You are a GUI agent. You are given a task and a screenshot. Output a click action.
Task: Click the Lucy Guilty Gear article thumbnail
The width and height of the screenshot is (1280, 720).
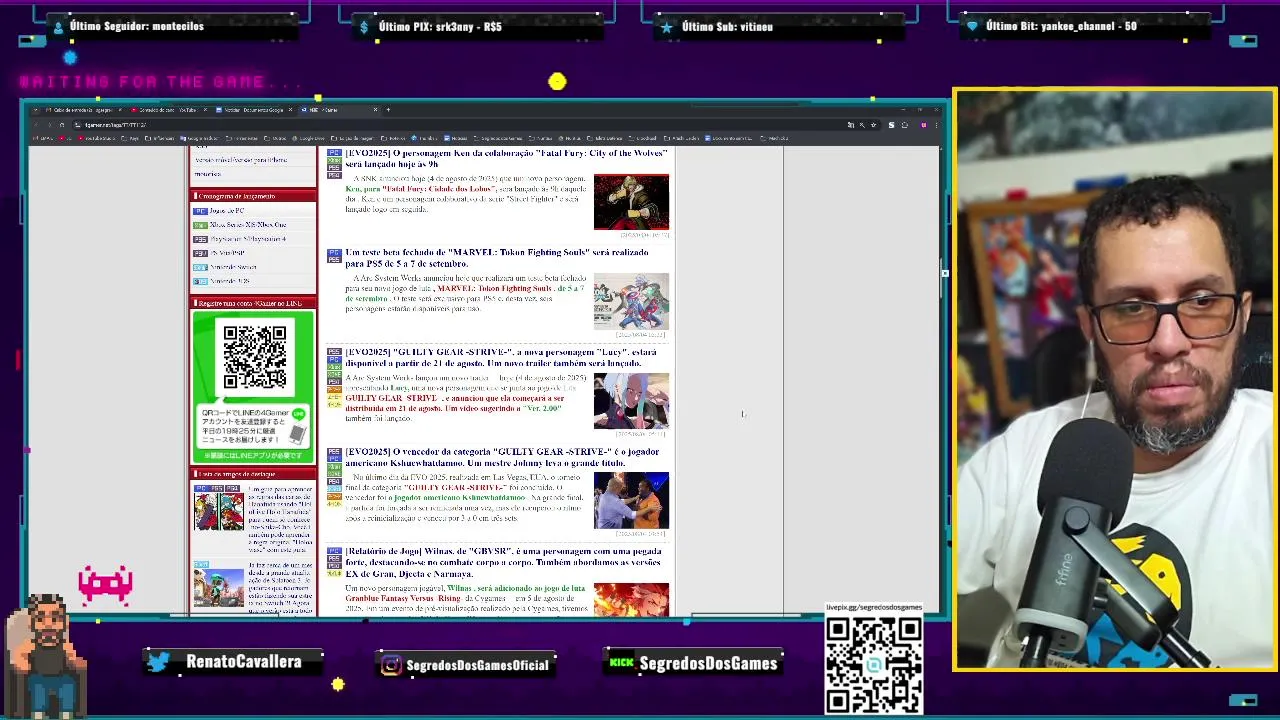[631, 401]
